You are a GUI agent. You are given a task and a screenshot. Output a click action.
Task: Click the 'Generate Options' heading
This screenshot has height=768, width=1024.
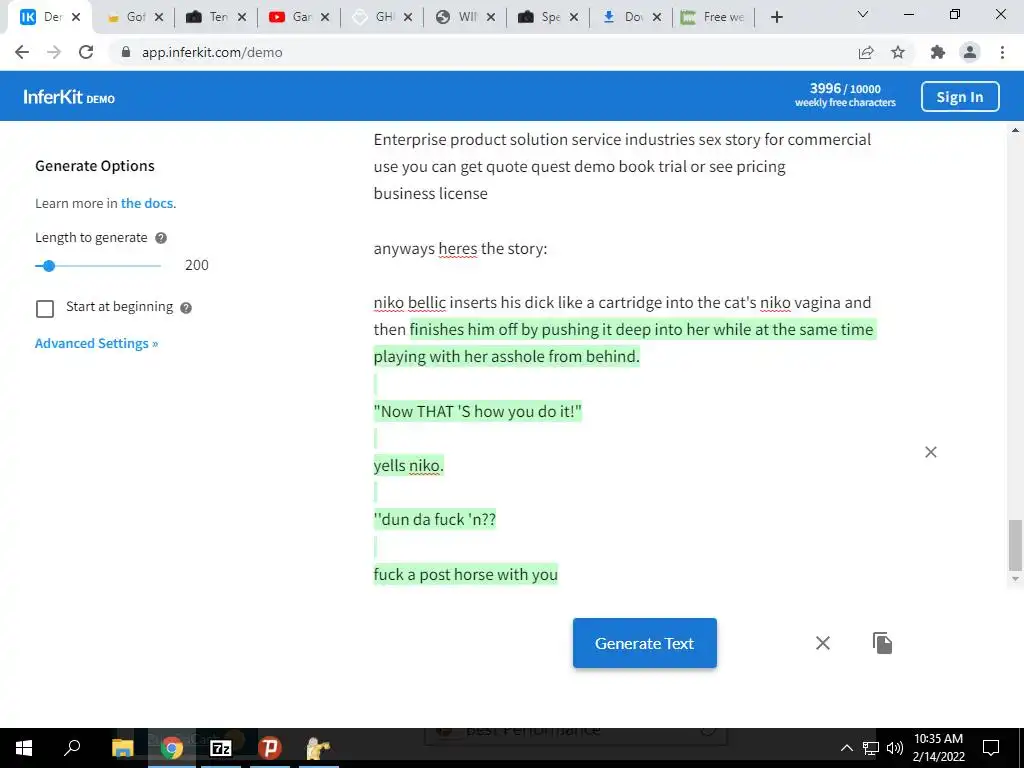point(95,166)
